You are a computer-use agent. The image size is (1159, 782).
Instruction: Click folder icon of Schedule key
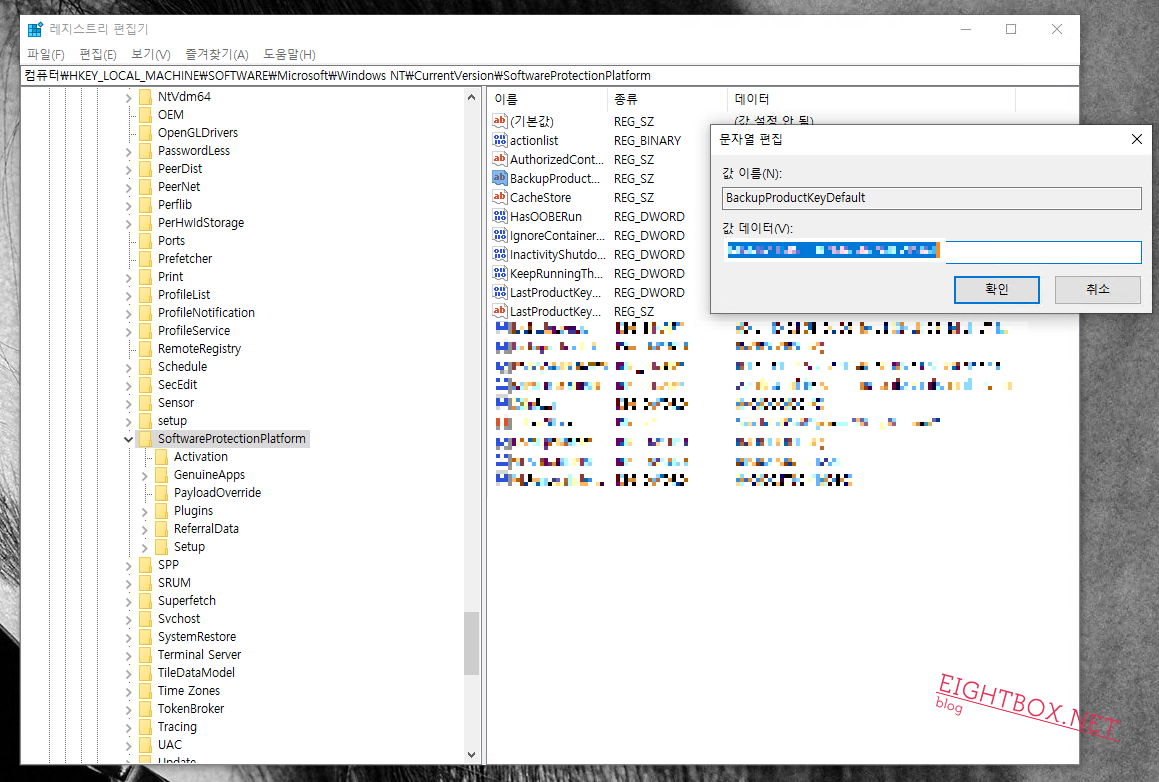pos(146,367)
